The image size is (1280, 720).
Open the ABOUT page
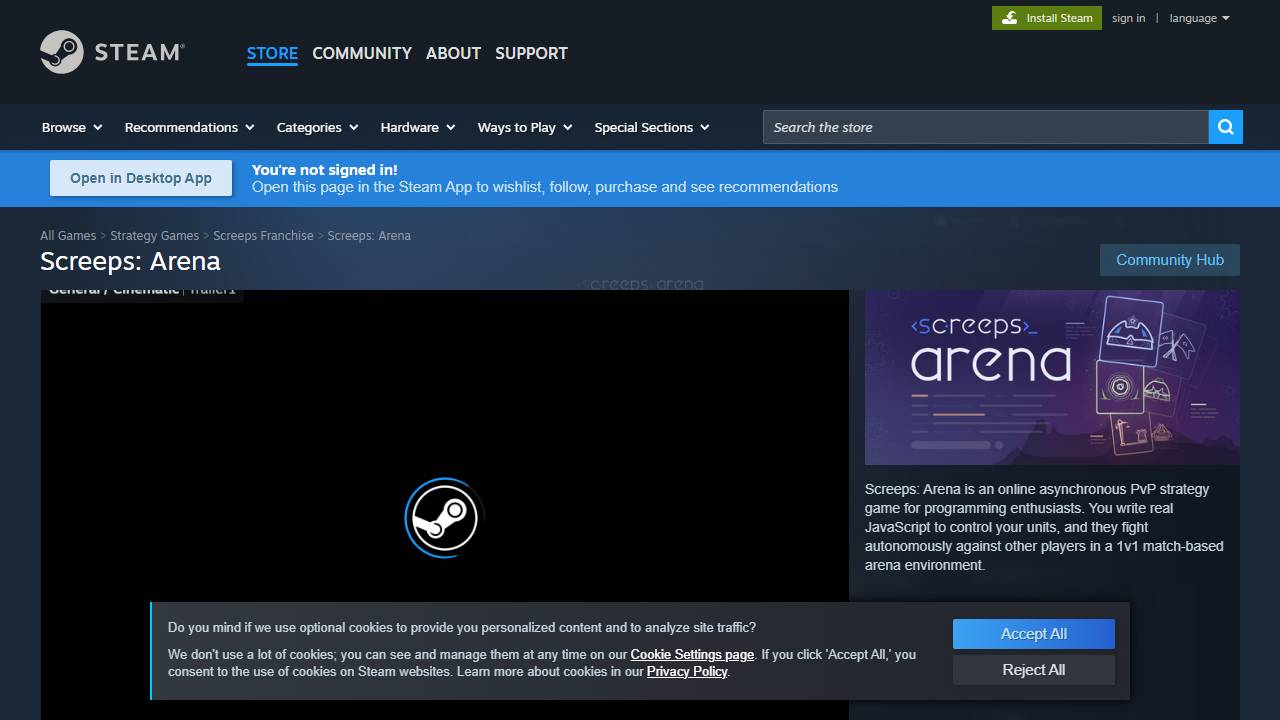[453, 53]
